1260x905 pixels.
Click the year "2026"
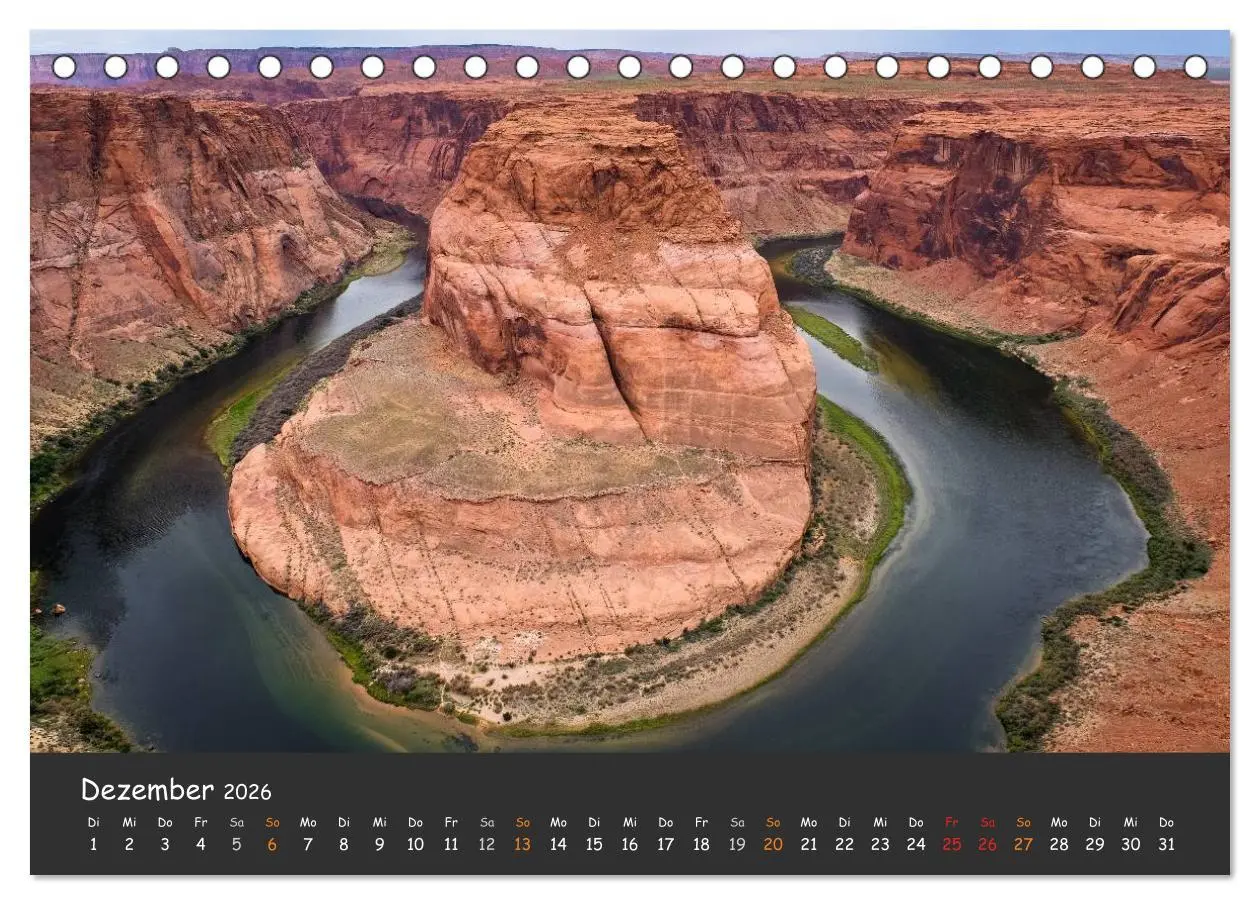247,792
